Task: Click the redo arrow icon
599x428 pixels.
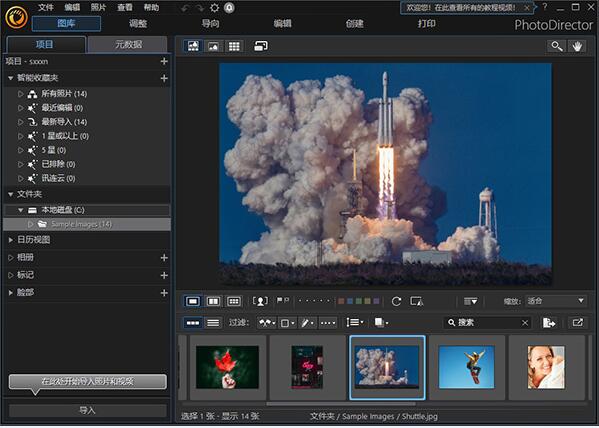Action: (x=200, y=8)
